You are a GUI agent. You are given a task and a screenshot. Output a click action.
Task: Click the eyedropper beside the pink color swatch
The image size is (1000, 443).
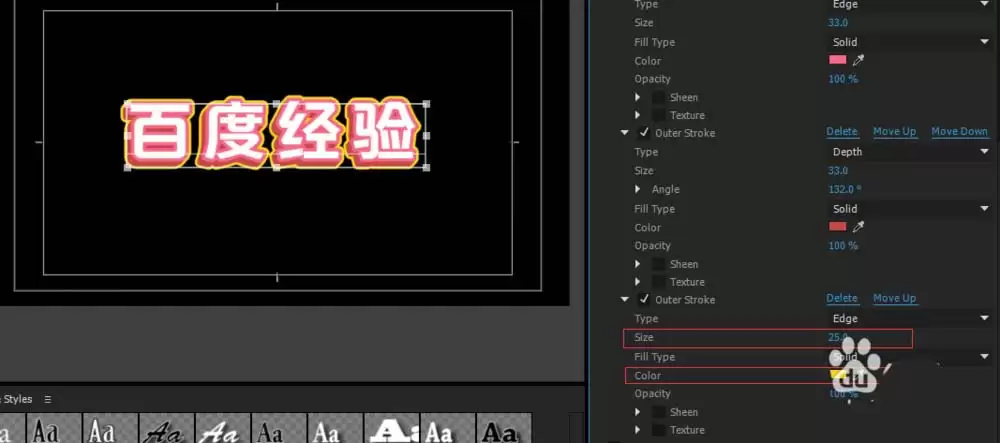[858, 61]
